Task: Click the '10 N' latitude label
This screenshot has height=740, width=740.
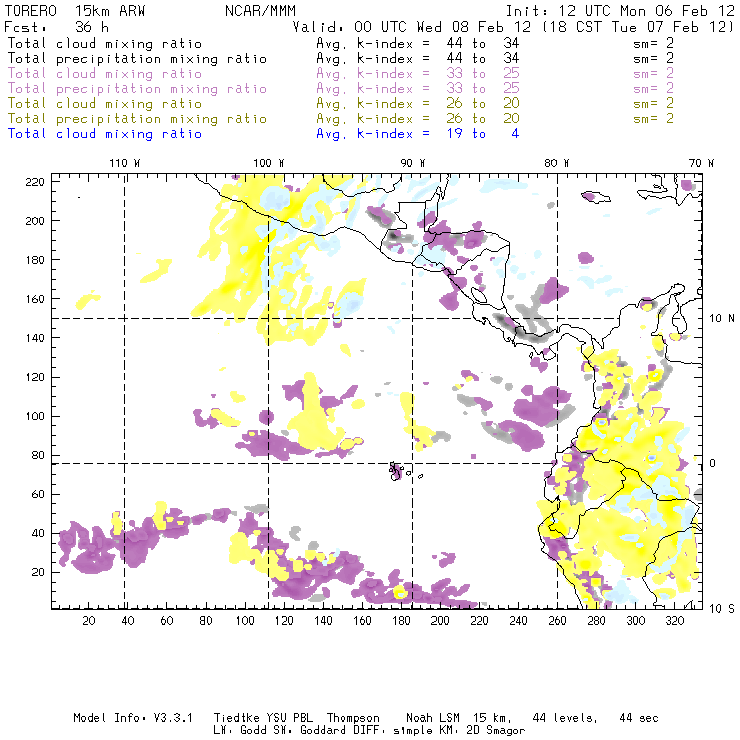Action: (722, 319)
